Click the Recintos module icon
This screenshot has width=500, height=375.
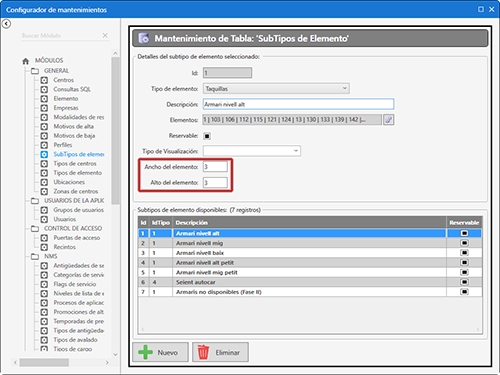(44, 247)
